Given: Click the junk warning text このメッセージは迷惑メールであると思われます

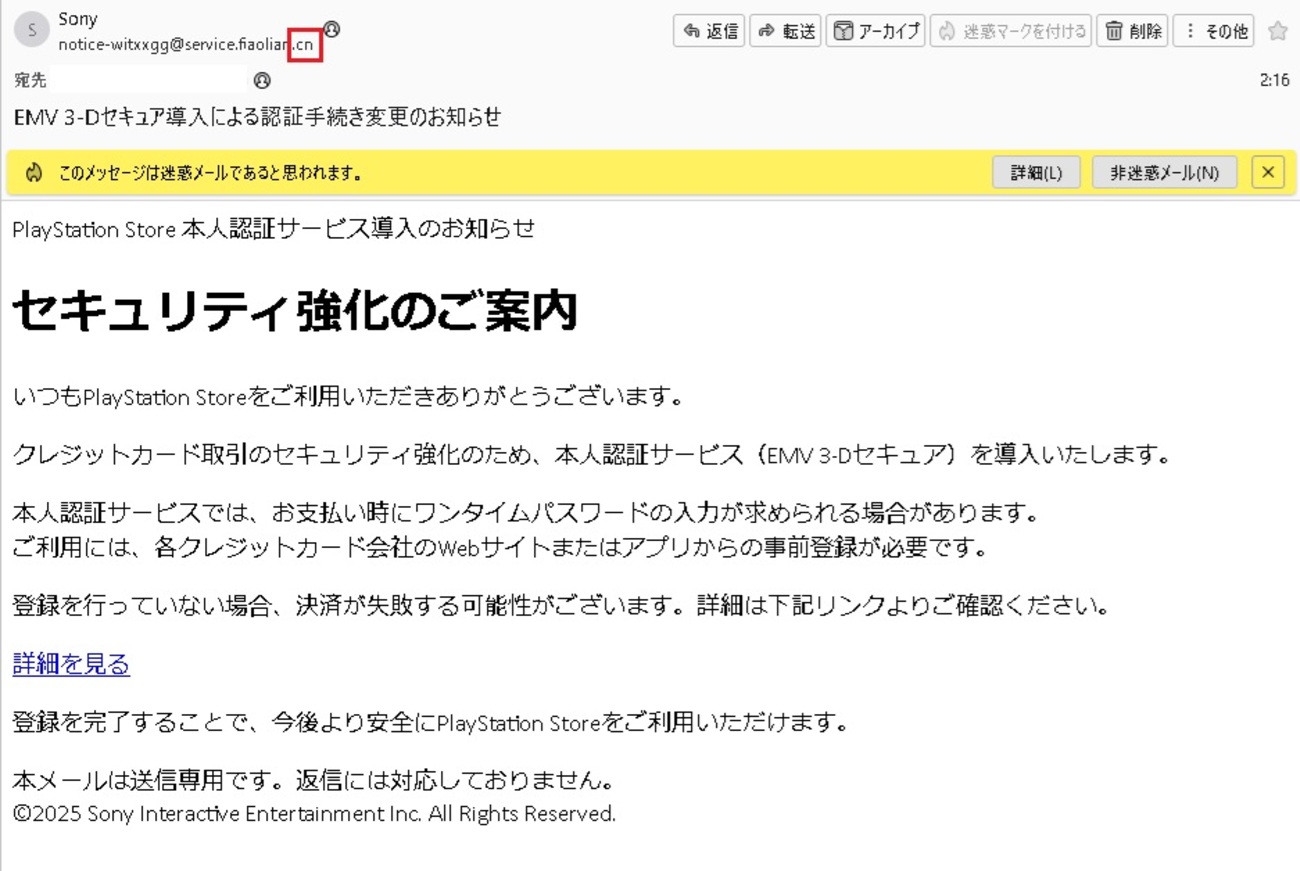Looking at the screenshot, I should coord(209,173).
